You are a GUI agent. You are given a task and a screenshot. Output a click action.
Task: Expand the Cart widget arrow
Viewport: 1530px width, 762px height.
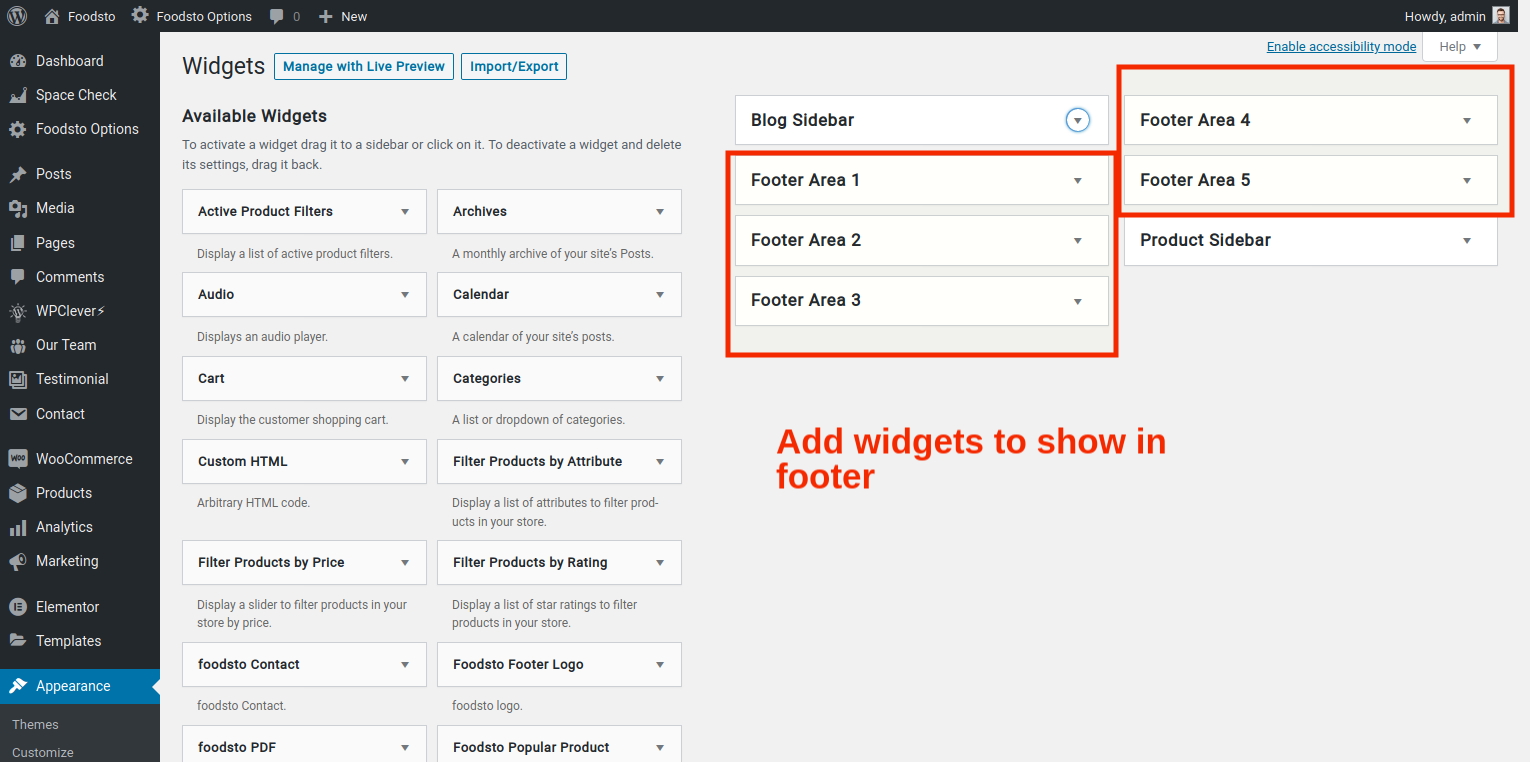405,379
